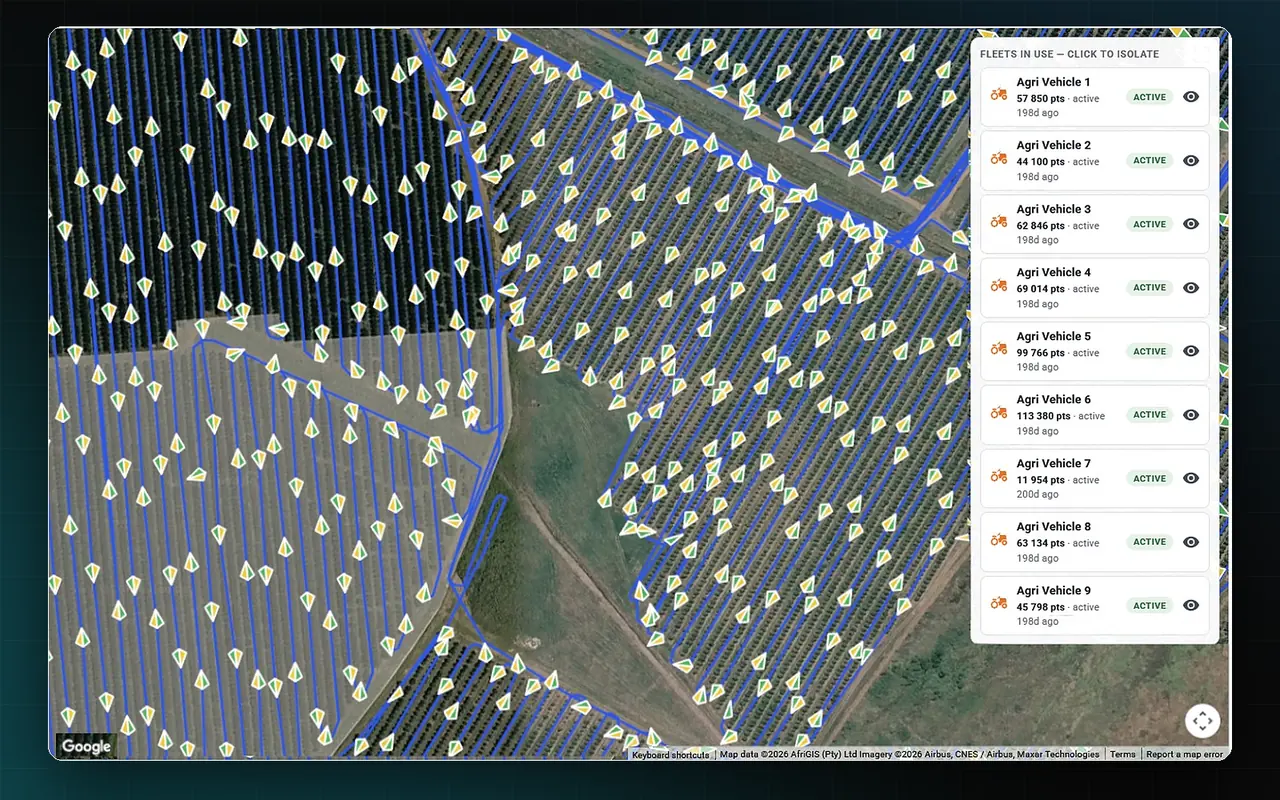Toggle the eye icon for Agri Vehicle 4

[x=1191, y=287]
